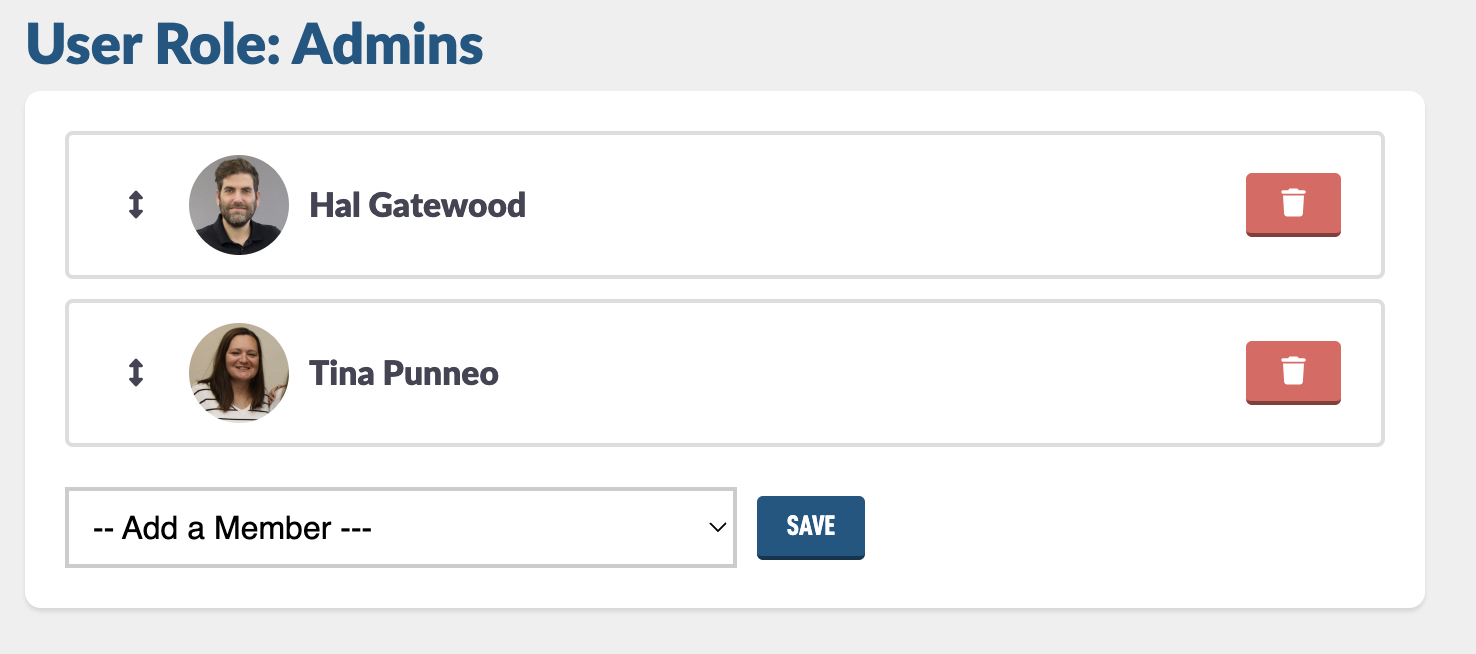This screenshot has width=1476, height=654.
Task: Click the blue SAVE button
Action: pyautogui.click(x=811, y=527)
